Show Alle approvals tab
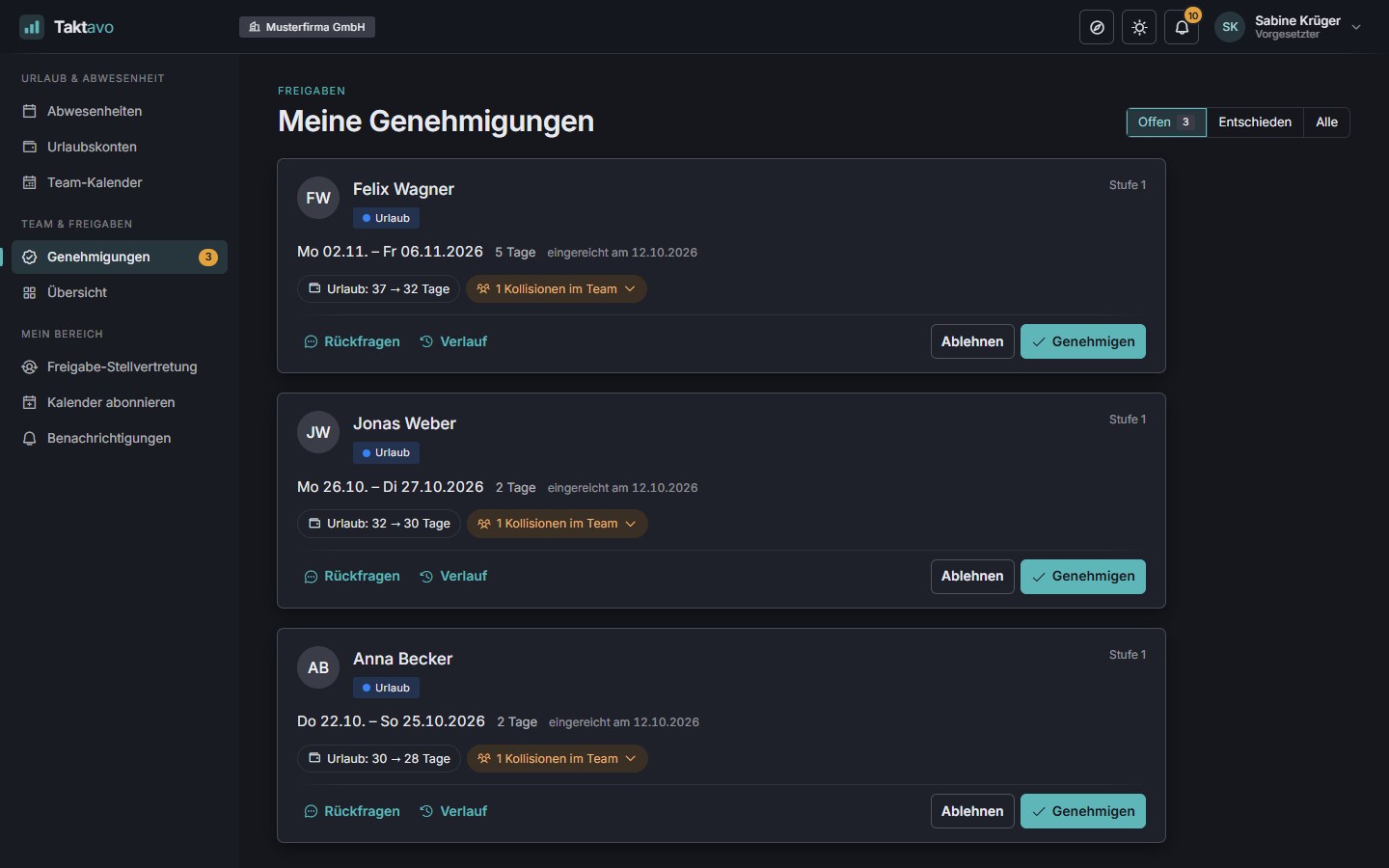The image size is (1389, 868). (1326, 122)
